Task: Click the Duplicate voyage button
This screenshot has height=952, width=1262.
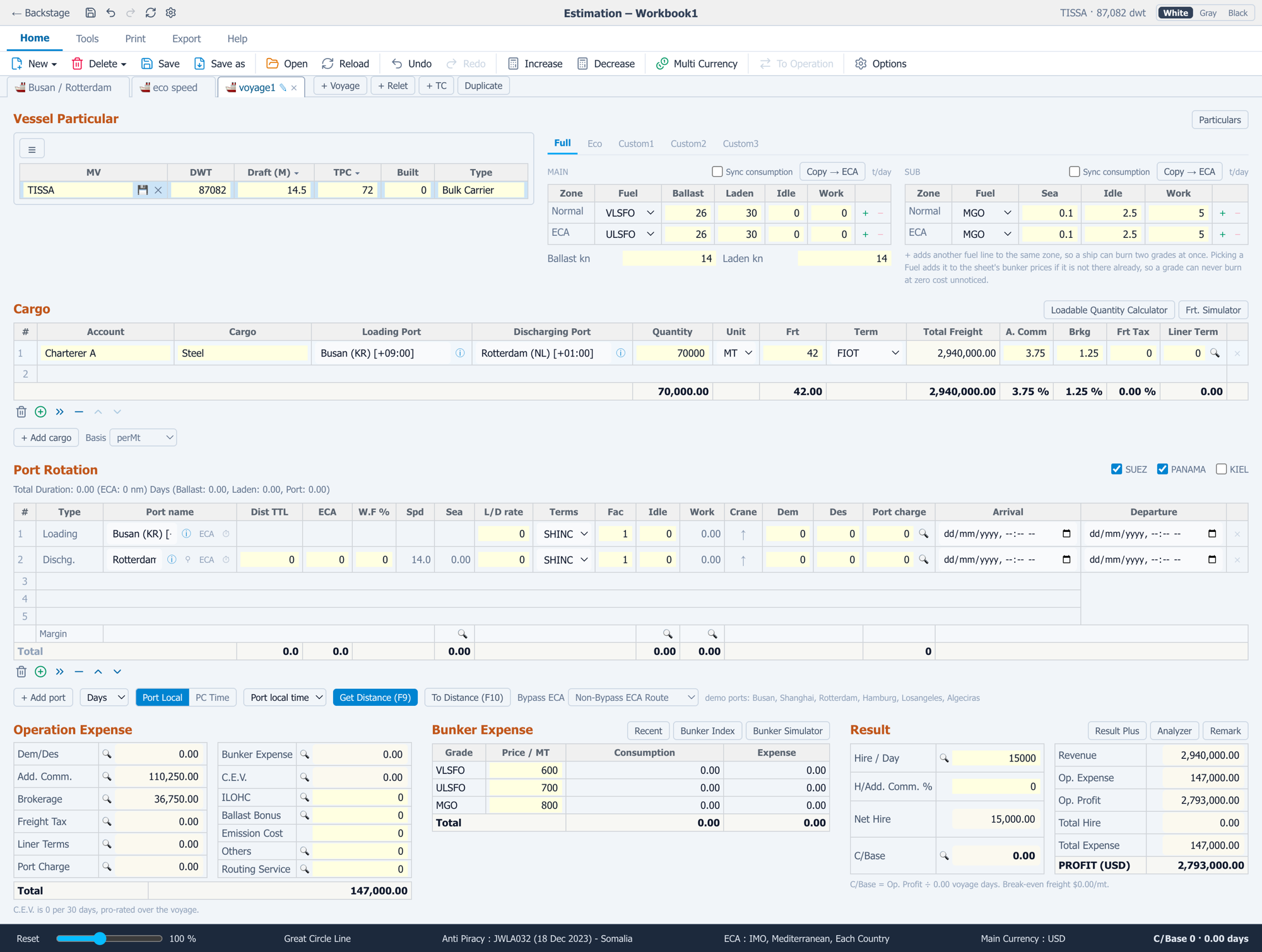Action: (x=483, y=86)
